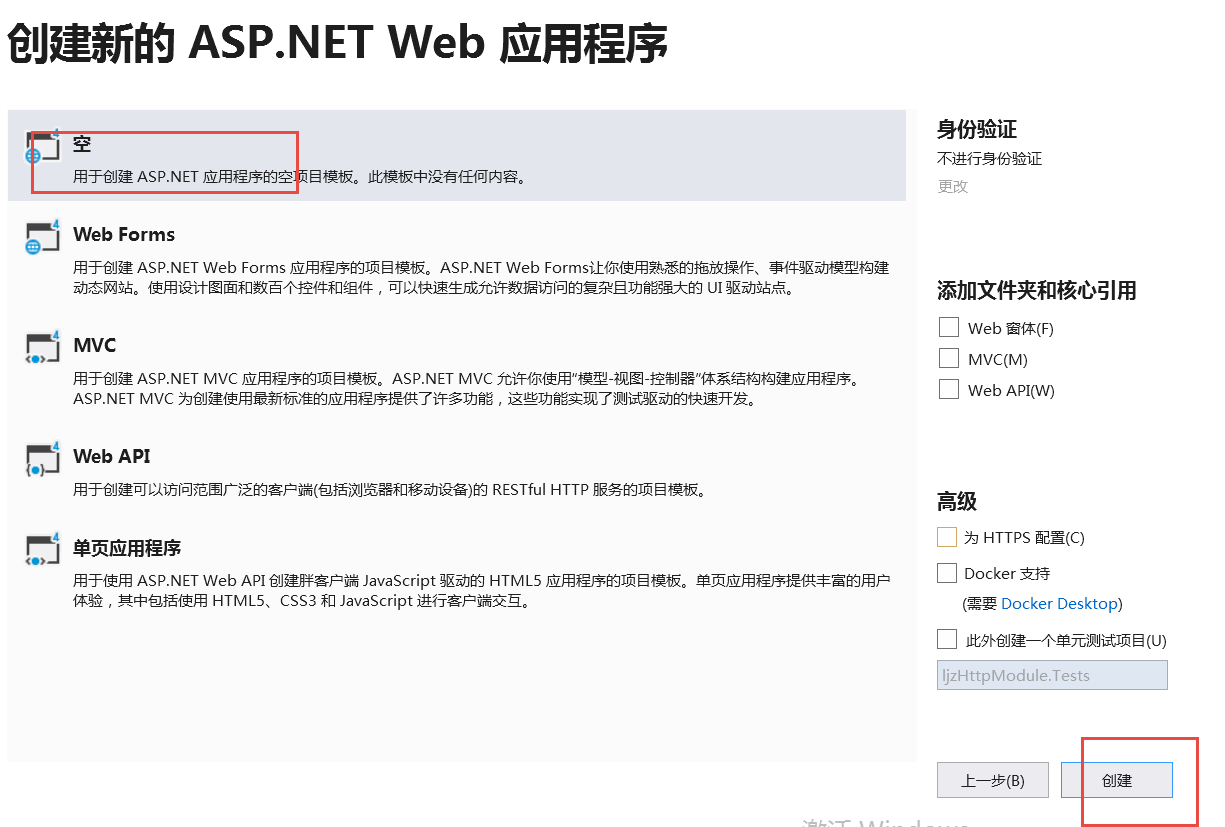Click the 创建 button
The height and width of the screenshot is (827, 1225).
click(x=1117, y=780)
